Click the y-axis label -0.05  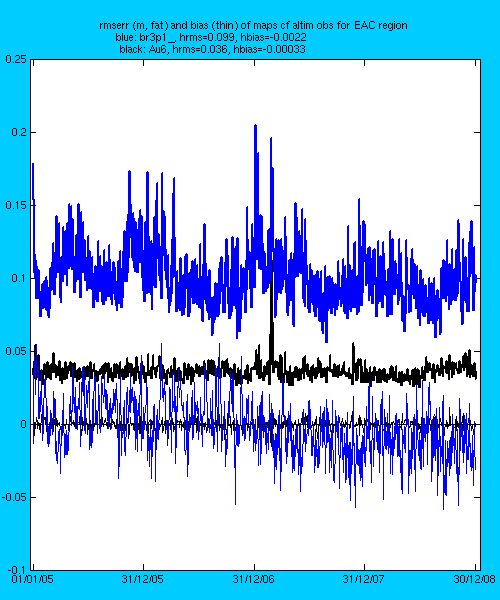pos(15,497)
